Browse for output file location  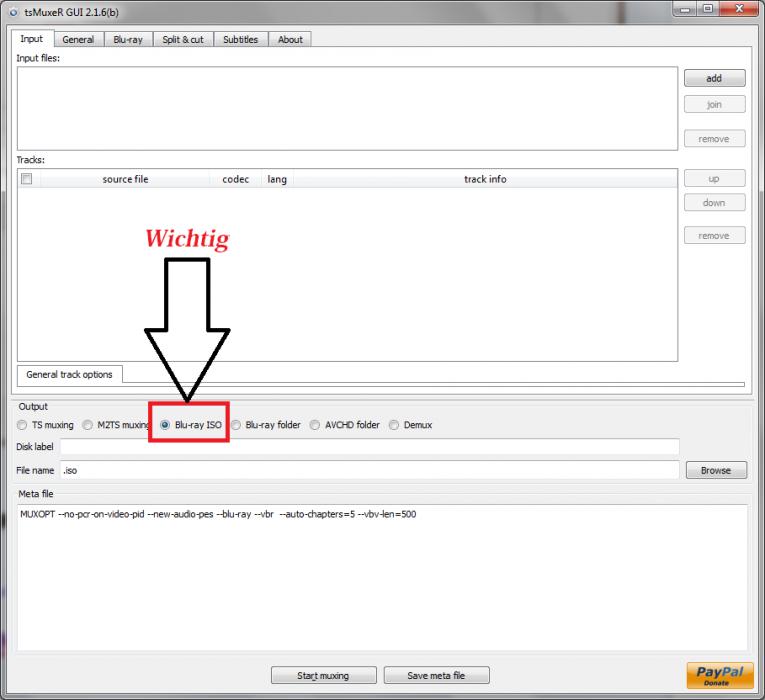[715, 470]
